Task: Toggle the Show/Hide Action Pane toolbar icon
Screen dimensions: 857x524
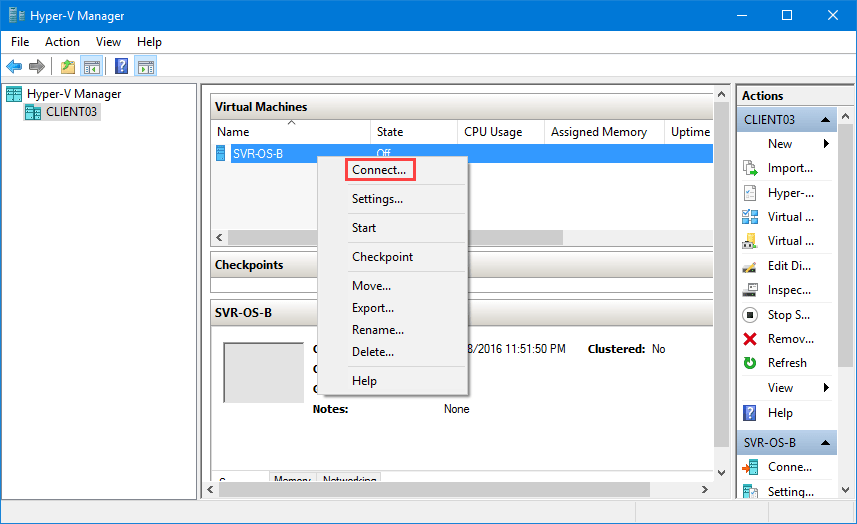Action: pyautogui.click(x=146, y=67)
